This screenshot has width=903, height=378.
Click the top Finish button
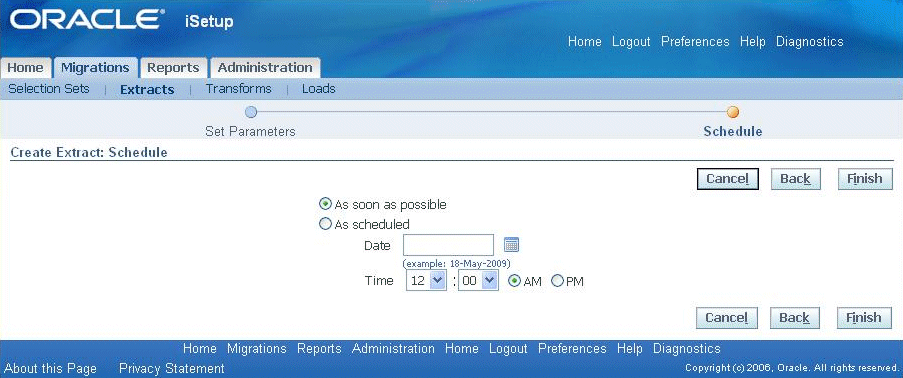(865, 179)
